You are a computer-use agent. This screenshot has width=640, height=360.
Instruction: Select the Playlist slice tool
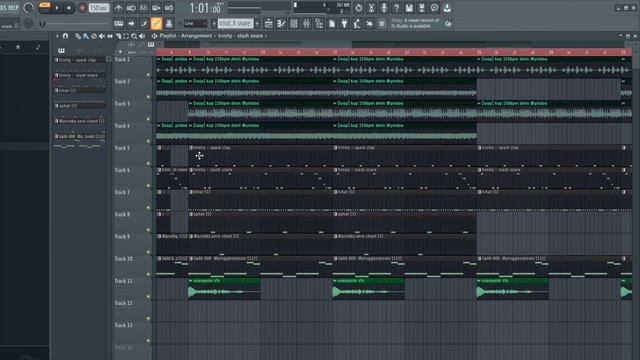point(118,36)
